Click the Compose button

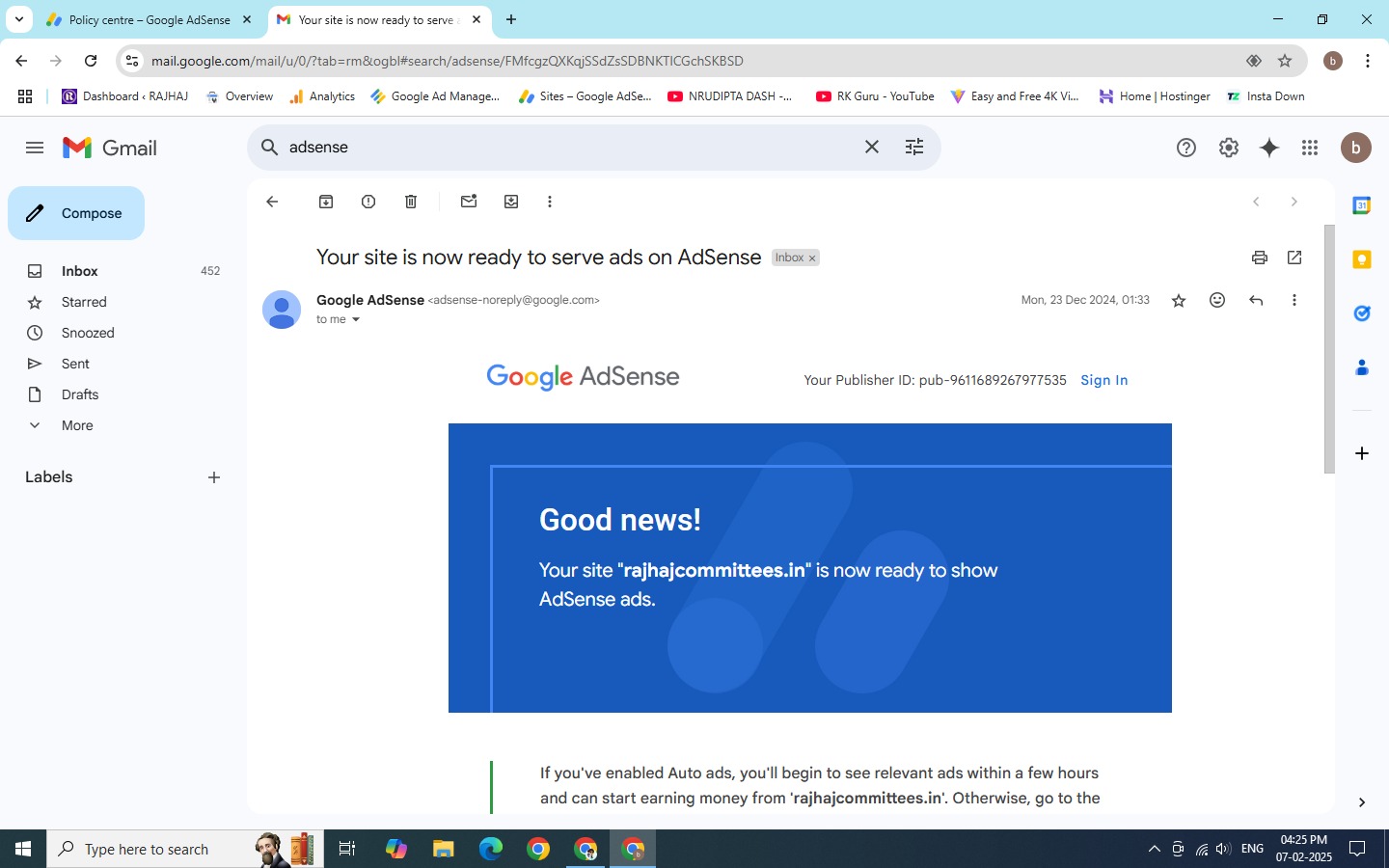76,213
